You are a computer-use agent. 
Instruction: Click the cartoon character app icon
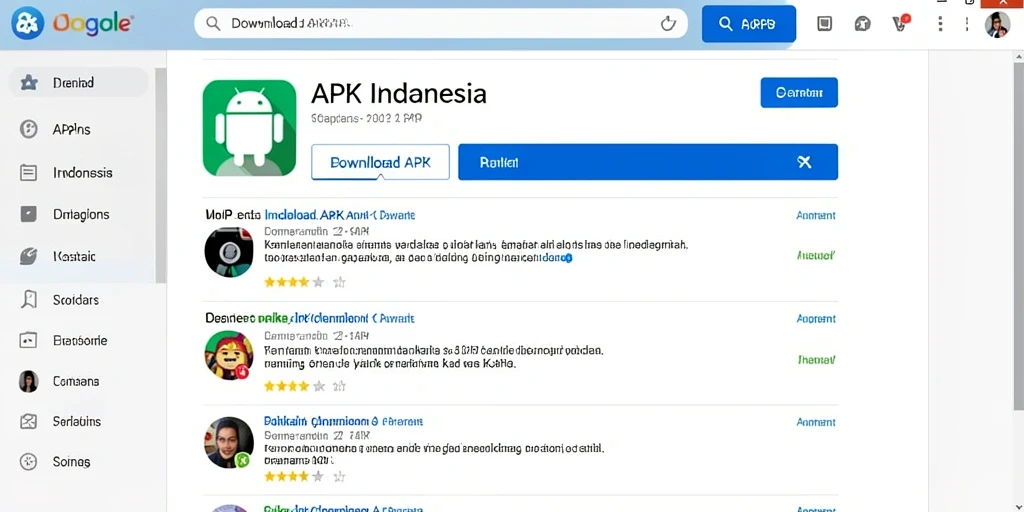point(229,355)
